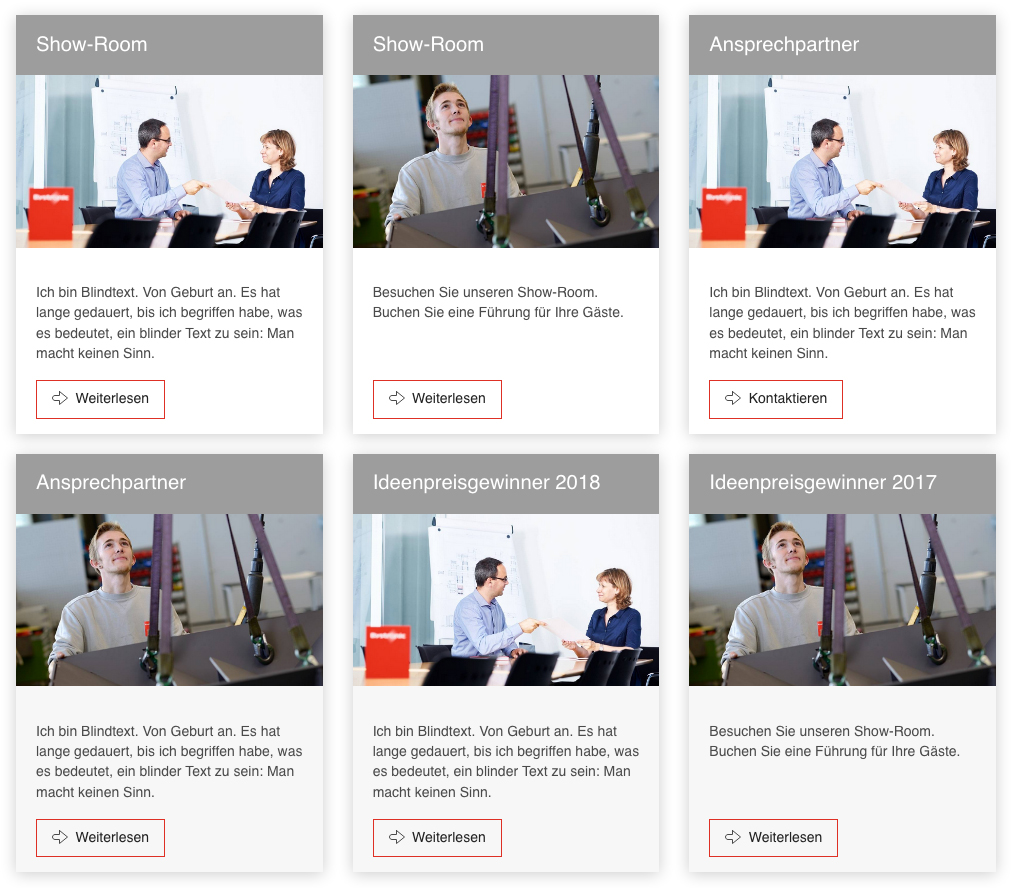This screenshot has height=888, width=1012.
Task: Click Kontaktieren button in top Ansprechpartner card
Action: [x=776, y=399]
